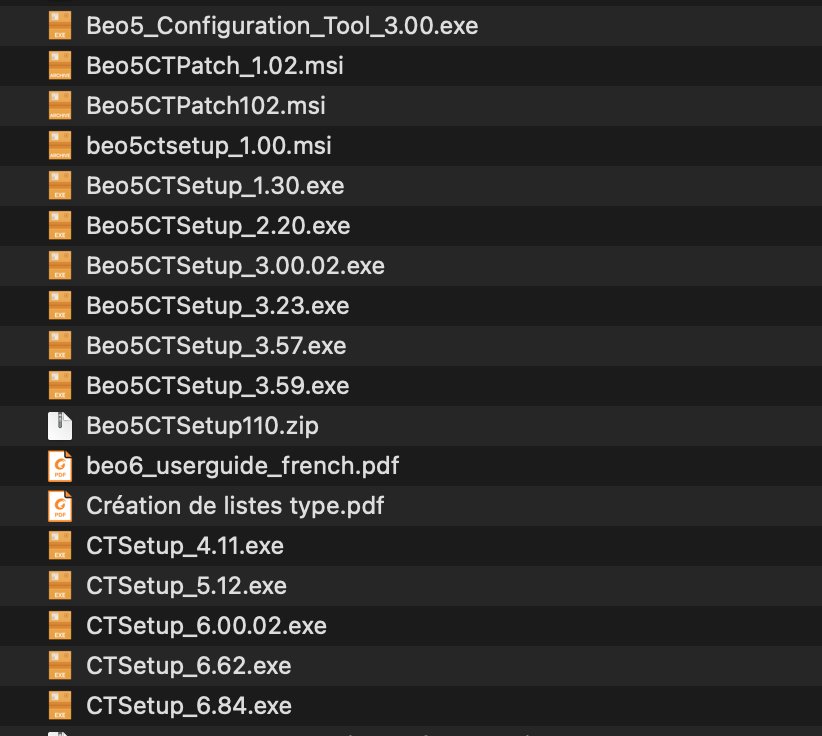Click the EXE icon for CTSetup_4.11.exe

tap(61, 546)
